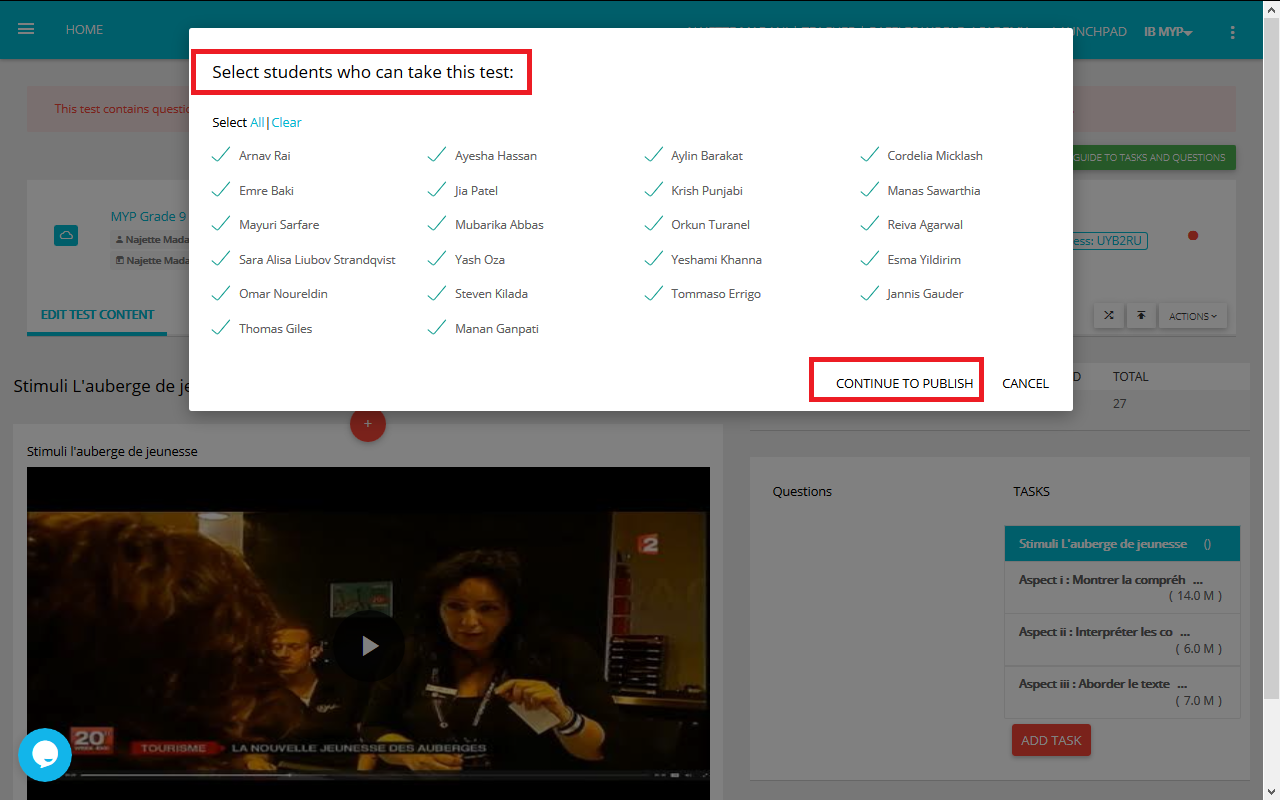The image size is (1280, 800).
Task: Open the vertical three-dot options menu
Action: pos(1232,32)
